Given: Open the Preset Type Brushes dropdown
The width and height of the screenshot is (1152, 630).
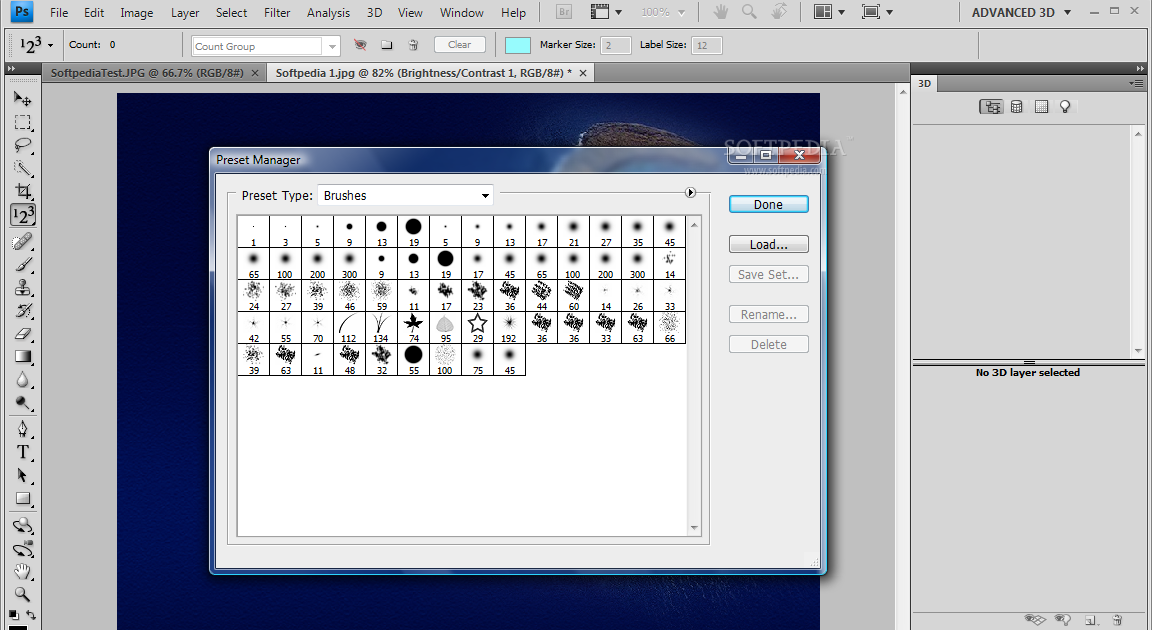Looking at the screenshot, I should click(406, 195).
